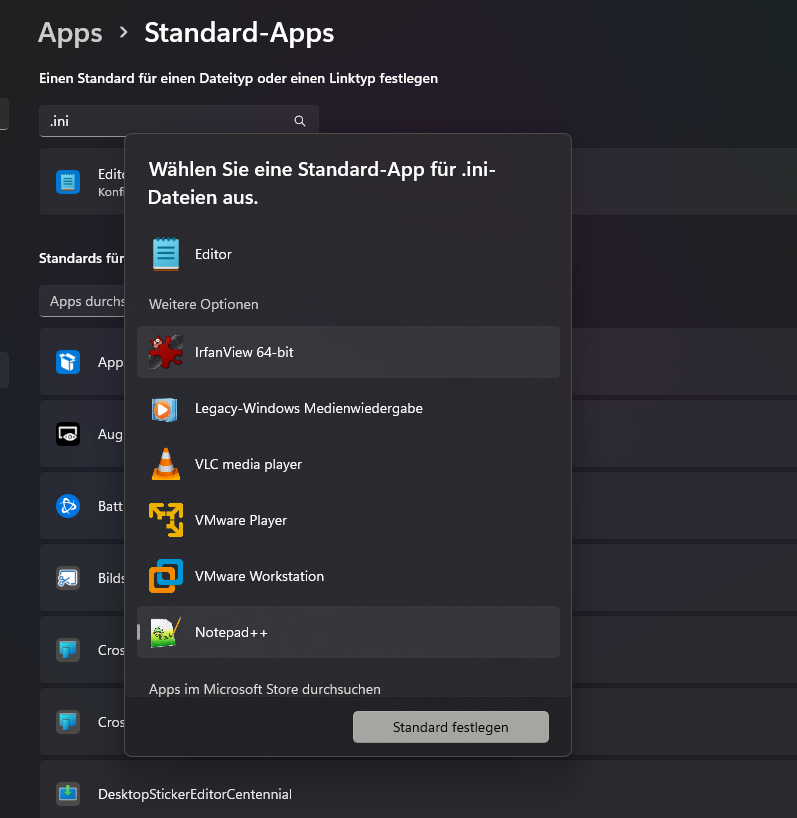The width and height of the screenshot is (797, 818).
Task: Click the VMware Workstation overlapping squares icon
Action: pyautogui.click(x=166, y=576)
